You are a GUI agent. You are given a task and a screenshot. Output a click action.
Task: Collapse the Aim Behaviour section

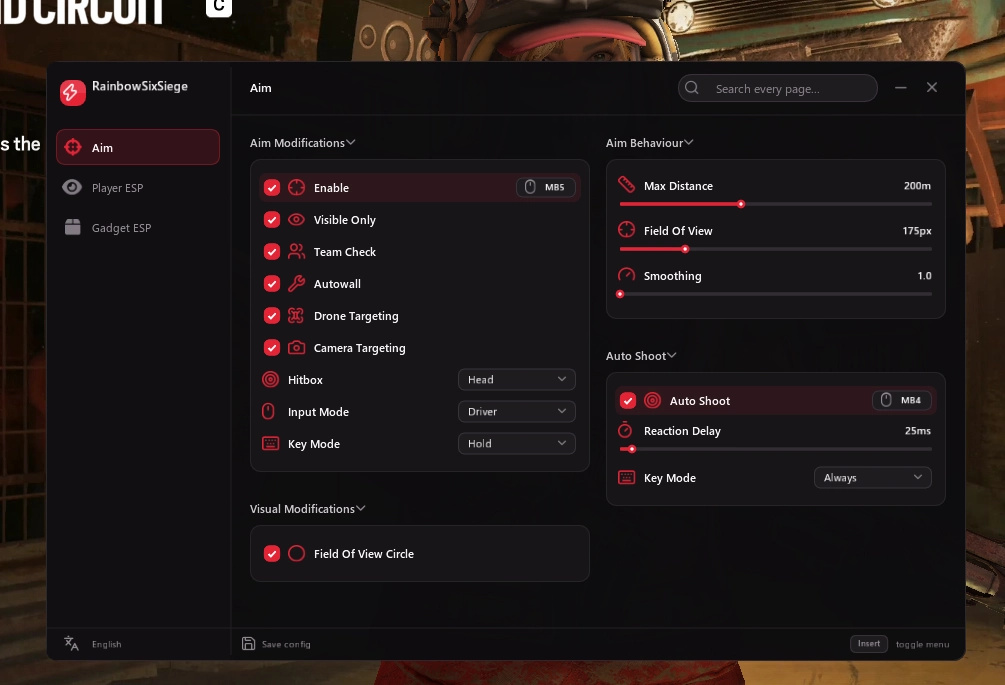(x=649, y=142)
